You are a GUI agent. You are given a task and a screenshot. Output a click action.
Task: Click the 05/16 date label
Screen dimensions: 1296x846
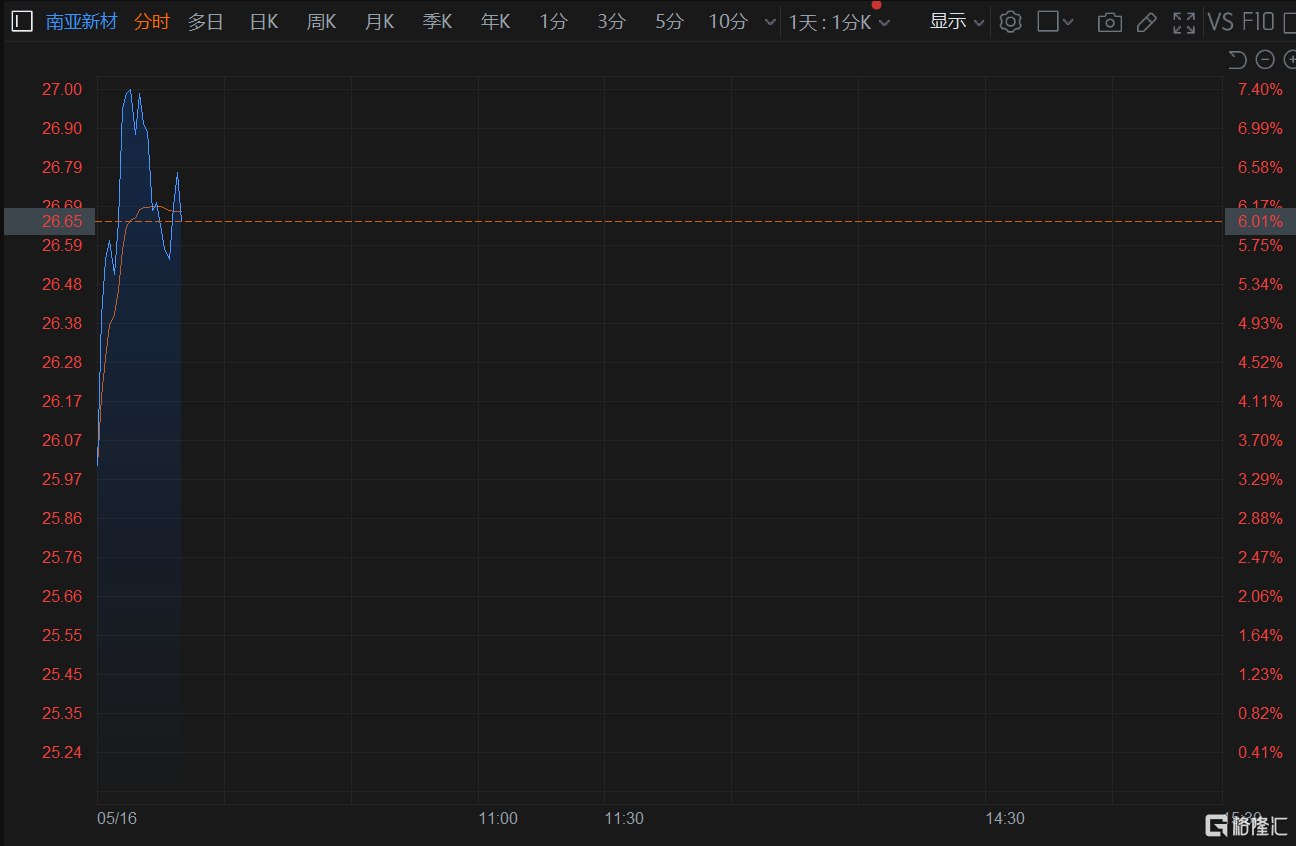[116, 818]
